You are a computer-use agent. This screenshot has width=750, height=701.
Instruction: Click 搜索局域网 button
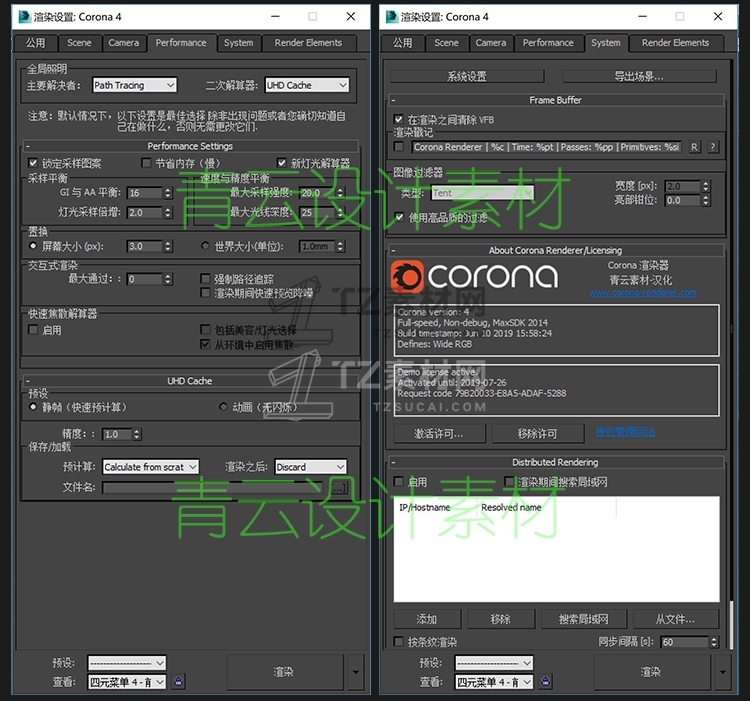coord(584,619)
